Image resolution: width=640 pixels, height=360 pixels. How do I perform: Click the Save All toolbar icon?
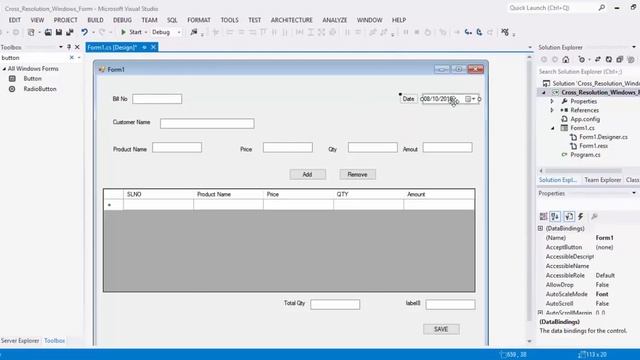click(70, 32)
